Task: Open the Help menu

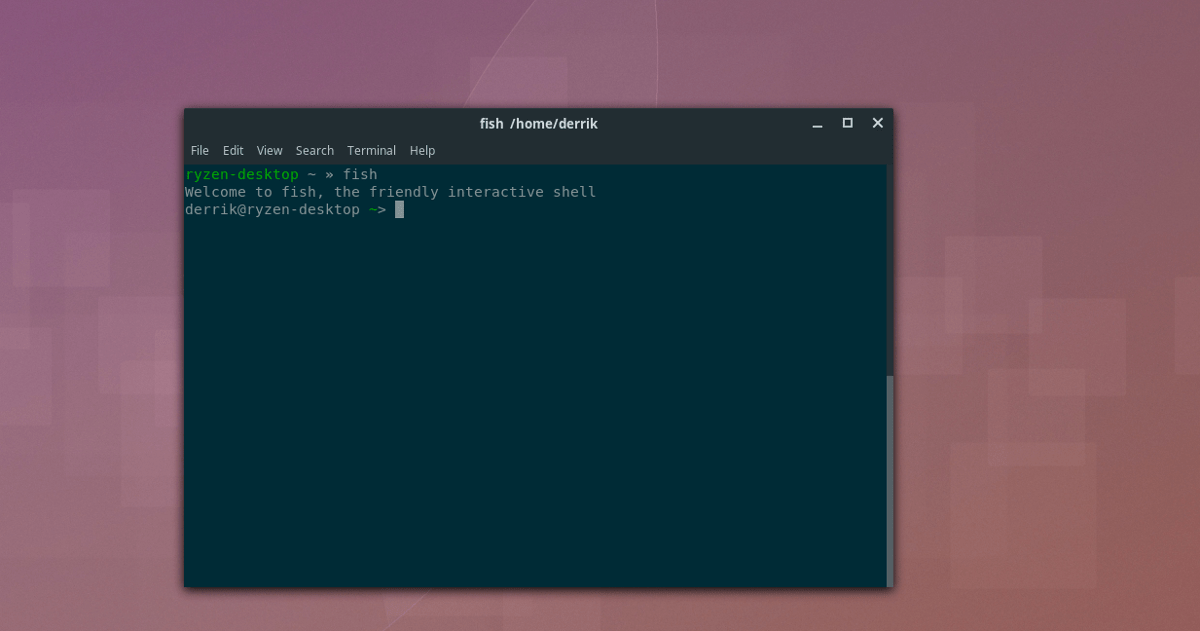Action: (422, 150)
